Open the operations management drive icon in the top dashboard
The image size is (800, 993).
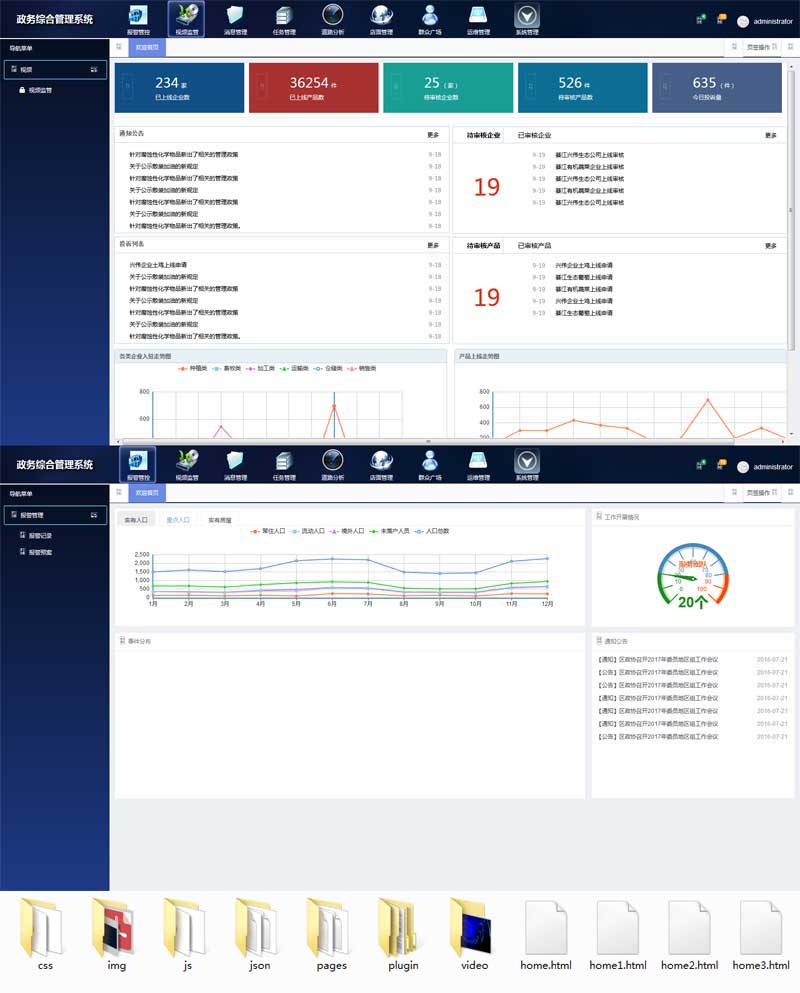[x=478, y=19]
